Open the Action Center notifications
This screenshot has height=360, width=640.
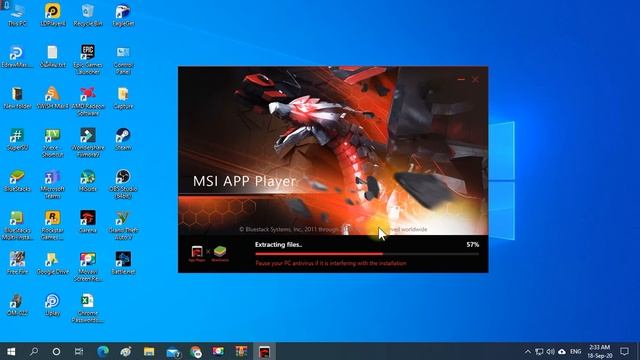point(624,351)
